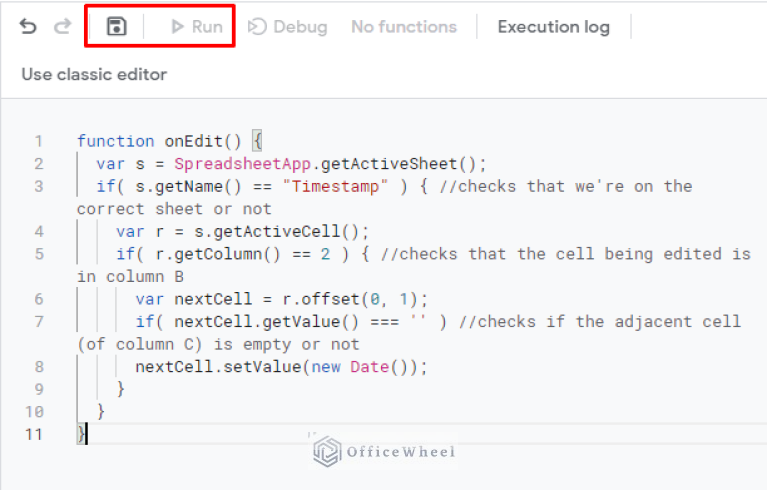
Task: Open the Execution log
Action: (553, 27)
